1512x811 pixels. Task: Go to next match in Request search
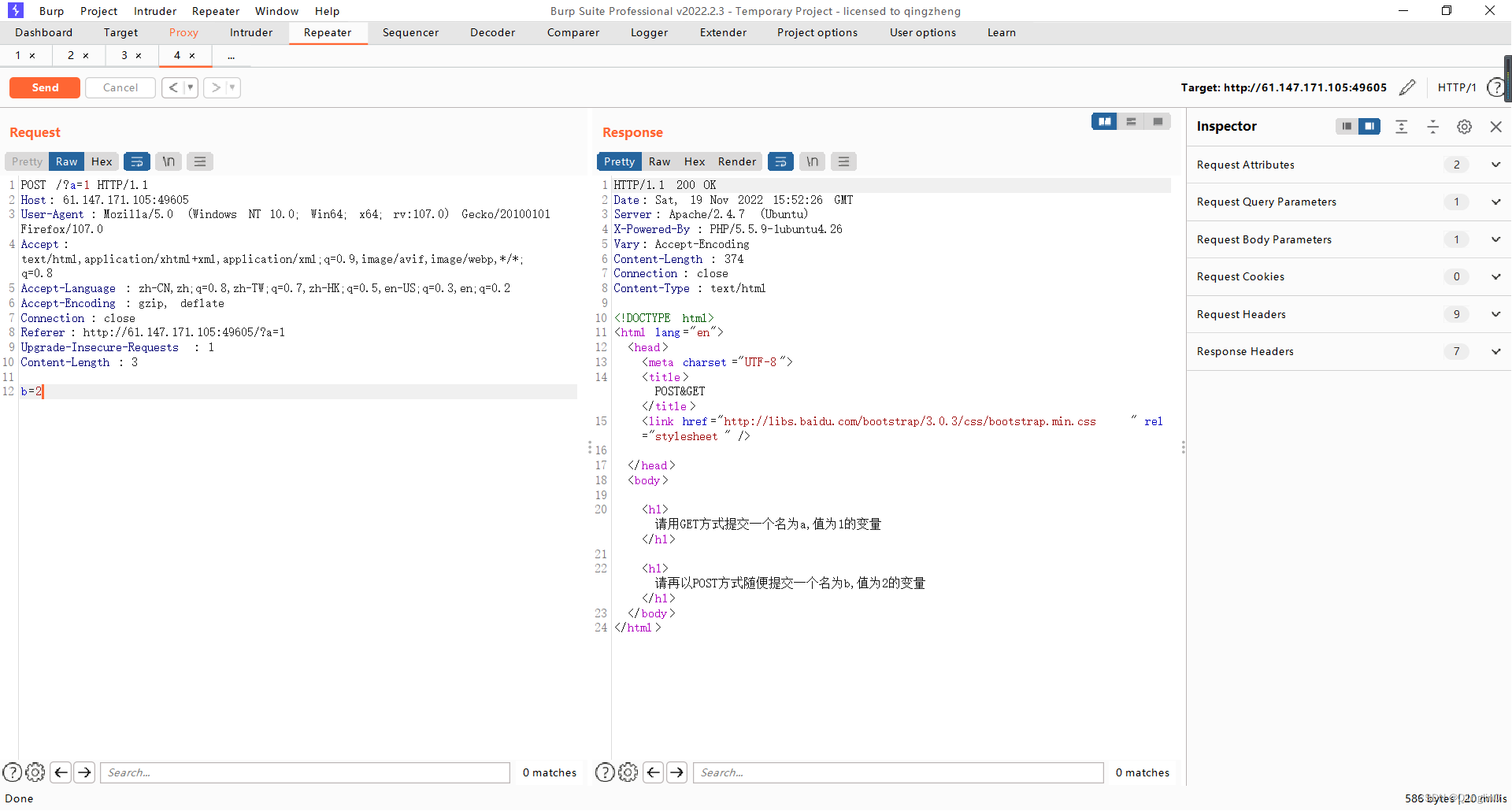(84, 772)
